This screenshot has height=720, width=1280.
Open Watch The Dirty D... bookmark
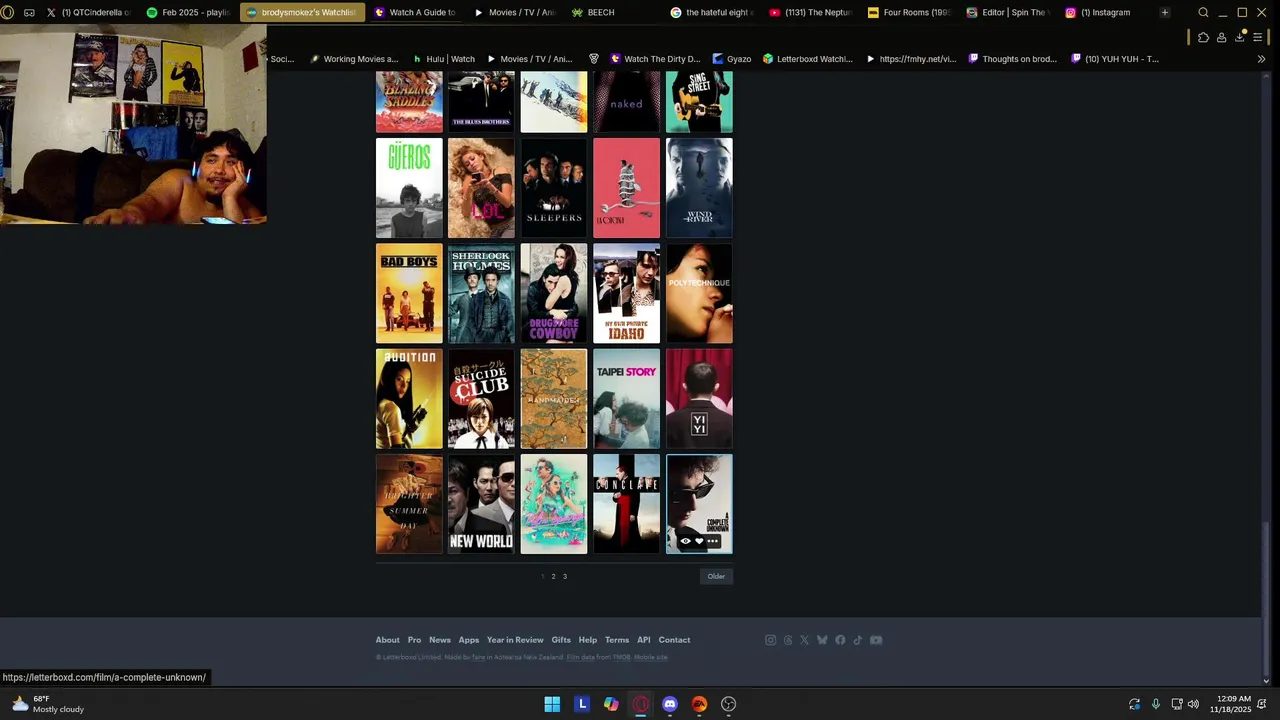(x=655, y=59)
